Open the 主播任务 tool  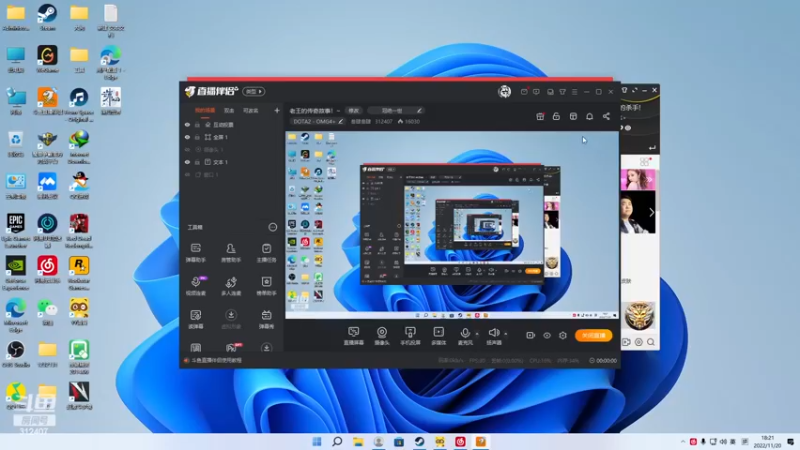[x=266, y=253]
